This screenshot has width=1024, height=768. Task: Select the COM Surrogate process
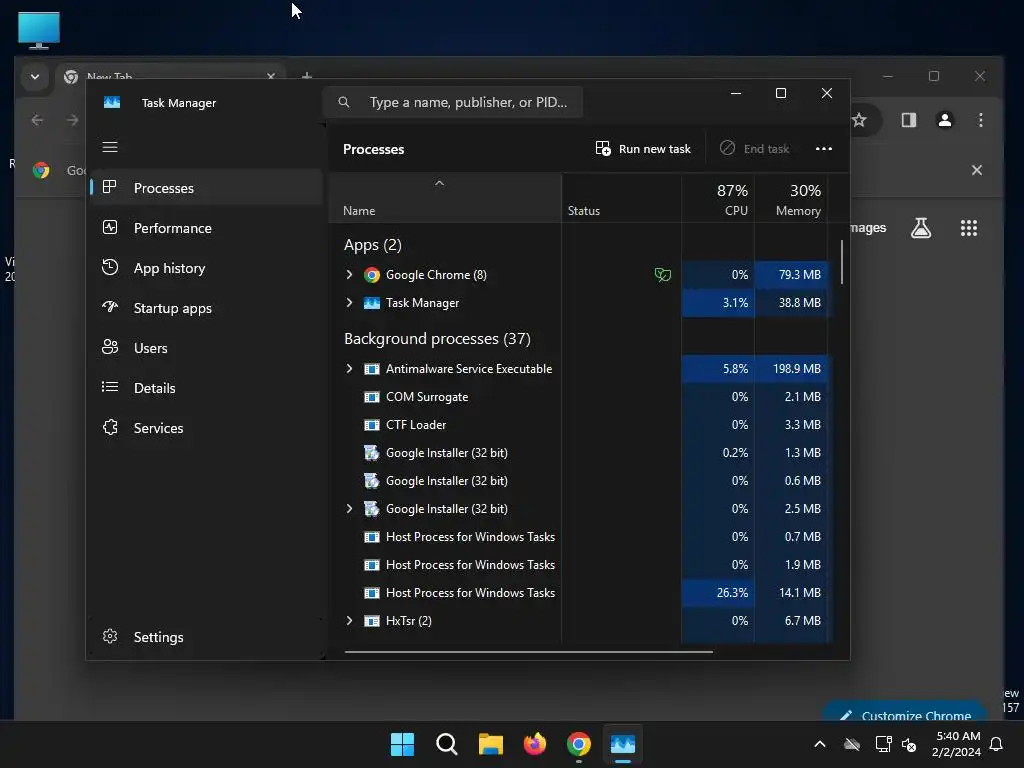(579, 396)
